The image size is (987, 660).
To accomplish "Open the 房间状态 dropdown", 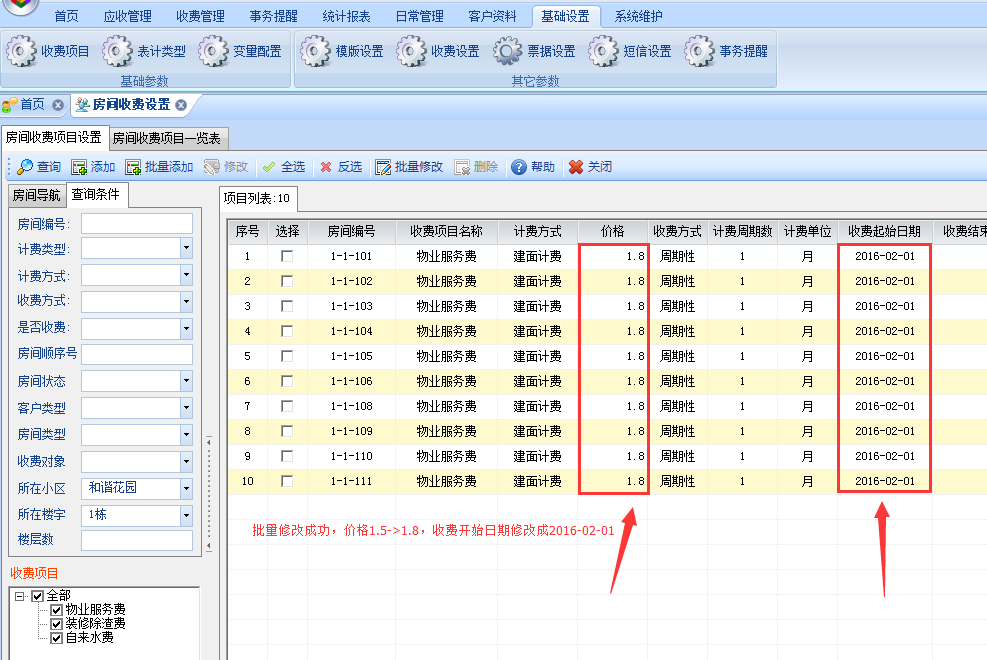I will pos(186,381).
